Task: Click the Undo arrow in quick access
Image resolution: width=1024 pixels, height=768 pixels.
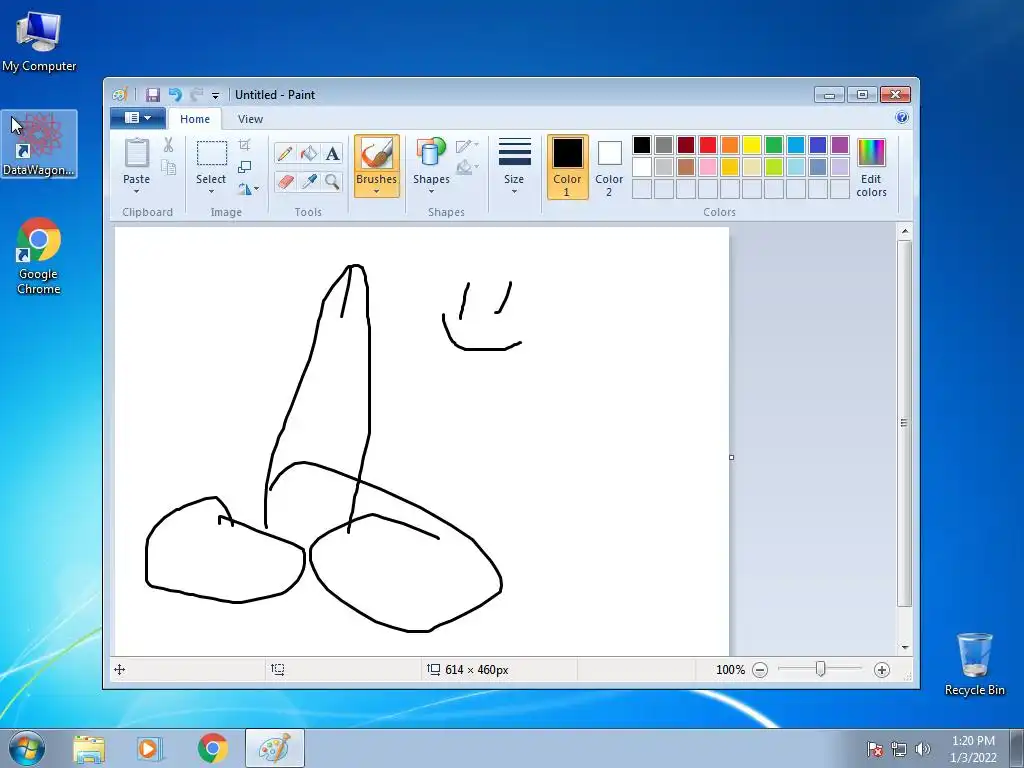Action: pyautogui.click(x=175, y=95)
